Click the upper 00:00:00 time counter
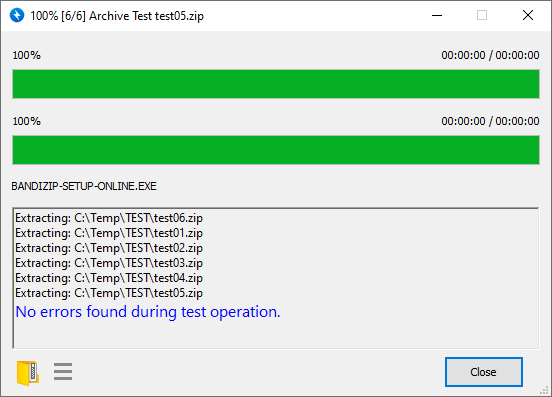 click(490, 55)
